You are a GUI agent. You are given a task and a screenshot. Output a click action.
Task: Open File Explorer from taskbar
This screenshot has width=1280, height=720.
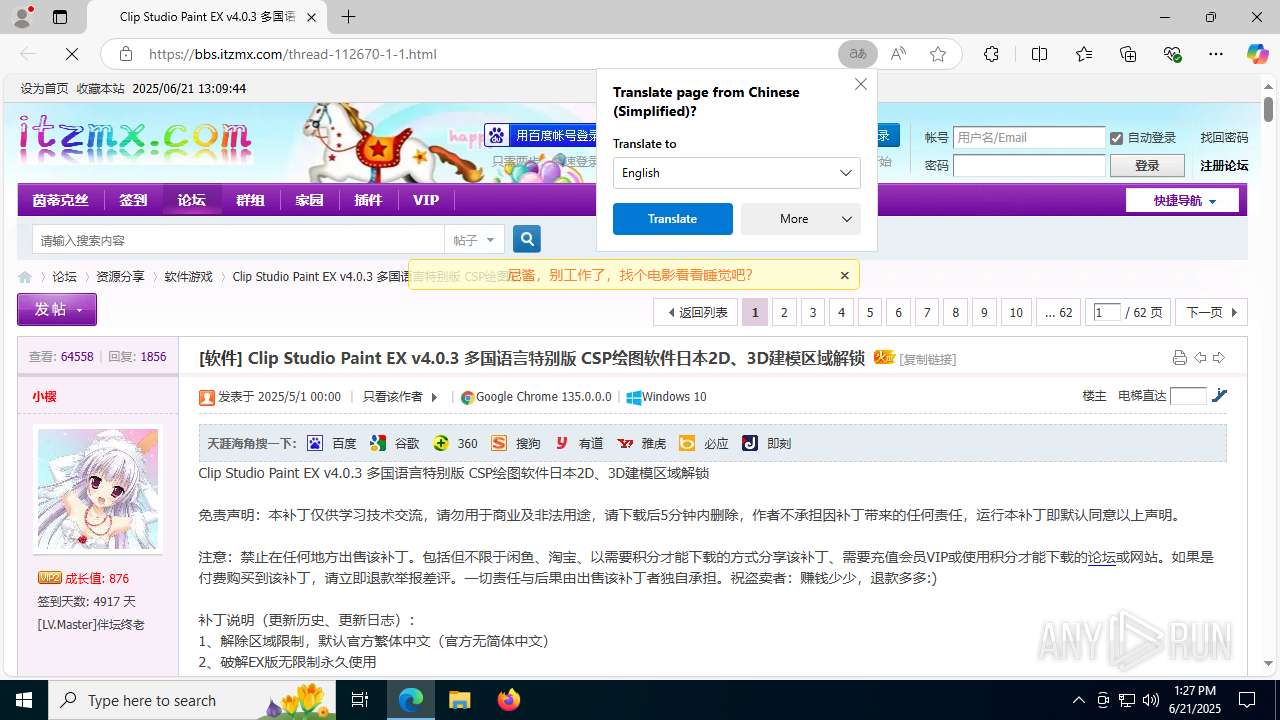[x=459, y=700]
